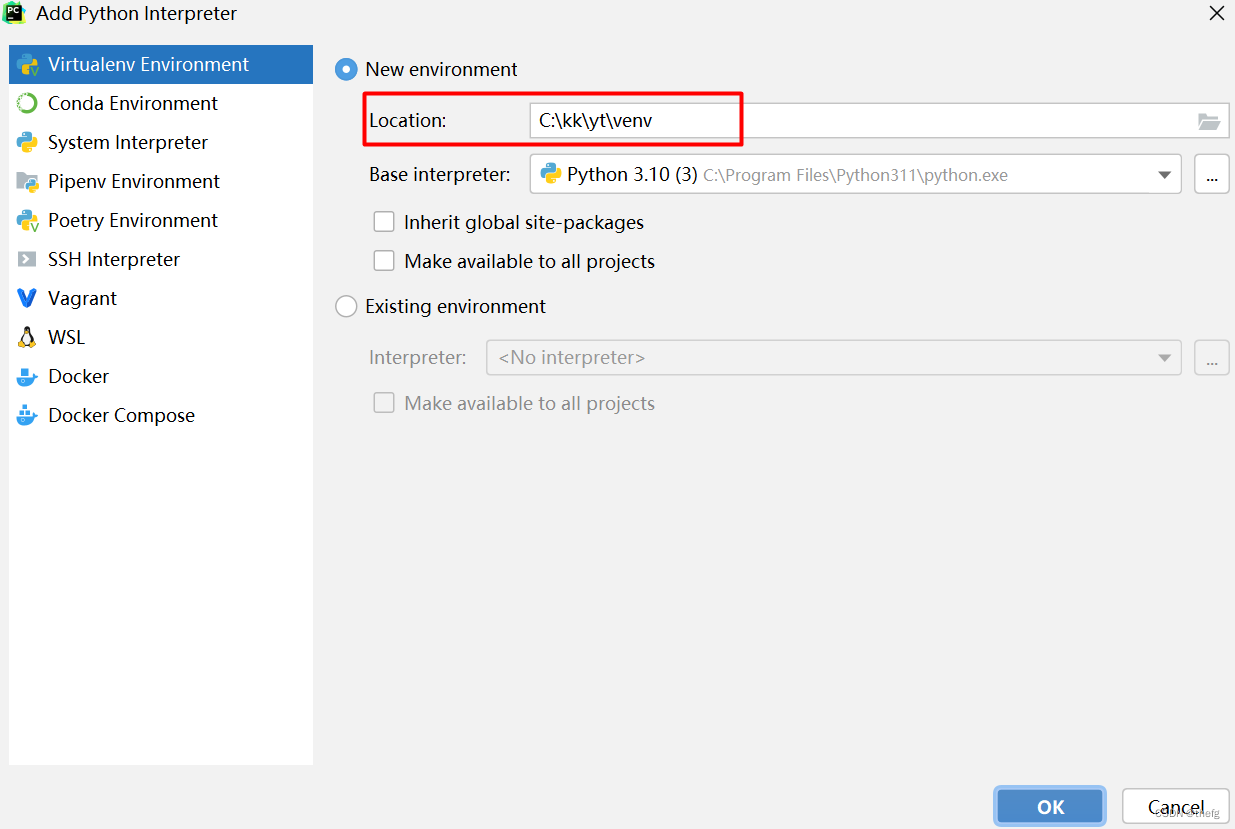This screenshot has width=1235, height=829.
Task: Close the Add Python Interpreter dialog
Action: point(1217,14)
